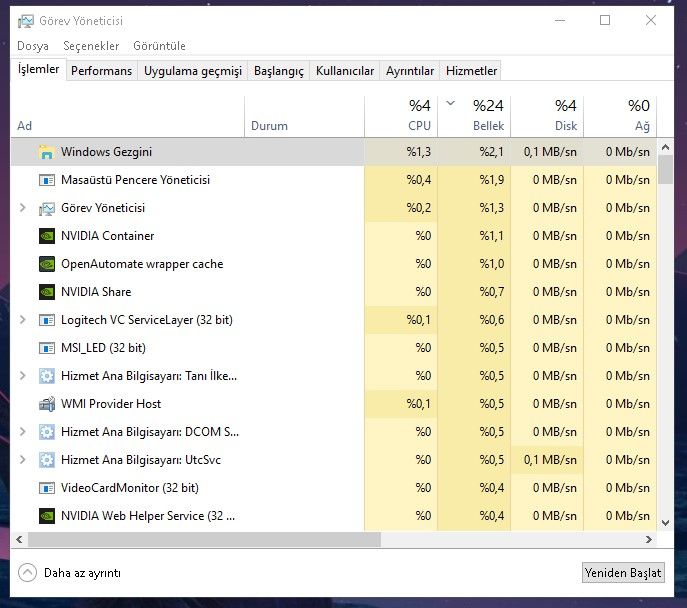Viewport: 687px width, 608px height.
Task: Click the MSI_LED process icon
Action: [x=46, y=348]
